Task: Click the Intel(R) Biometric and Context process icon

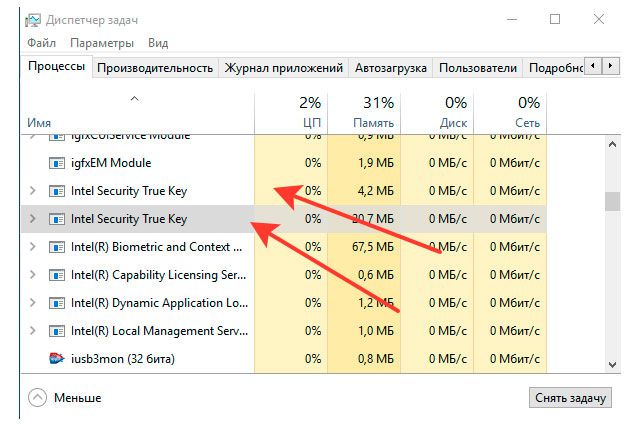Action: [57, 247]
